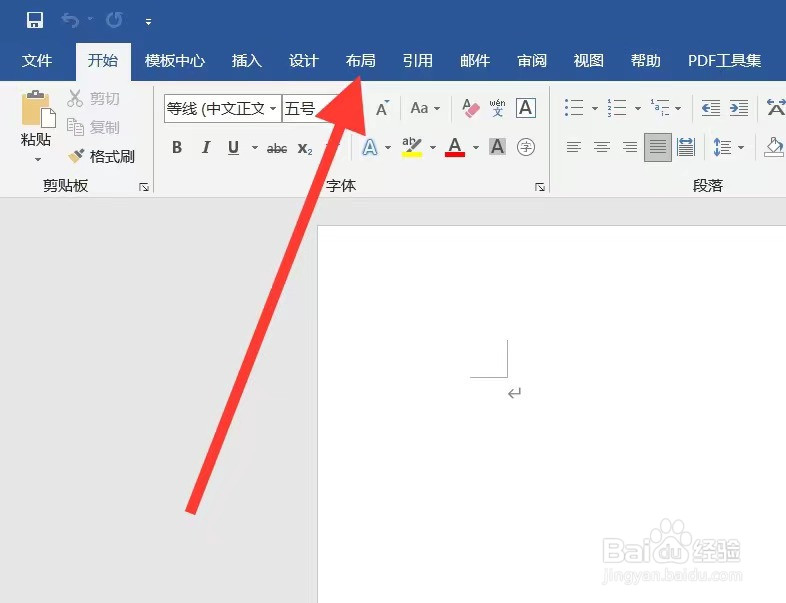Click the enclosed character 字 icon
This screenshot has height=603, width=786.
tap(526, 147)
